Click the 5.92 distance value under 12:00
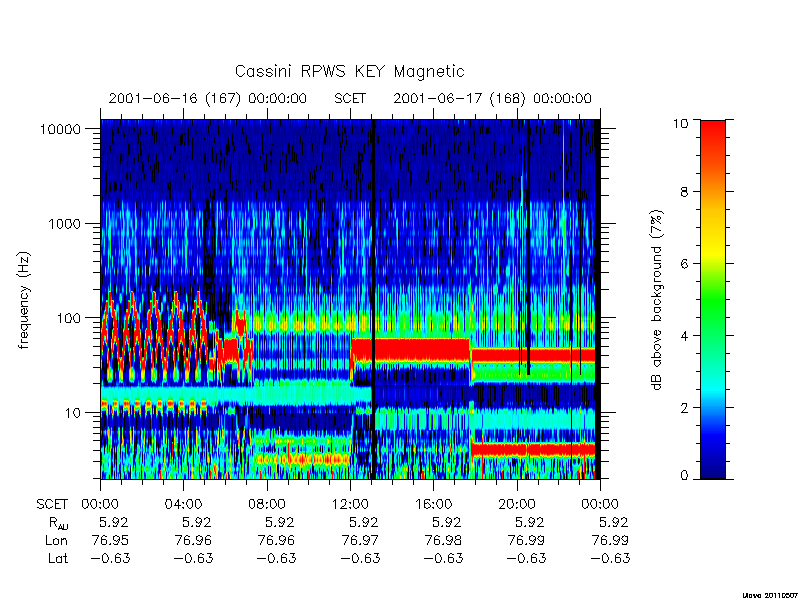Viewport: 800px width, 600px height. pyautogui.click(x=364, y=522)
